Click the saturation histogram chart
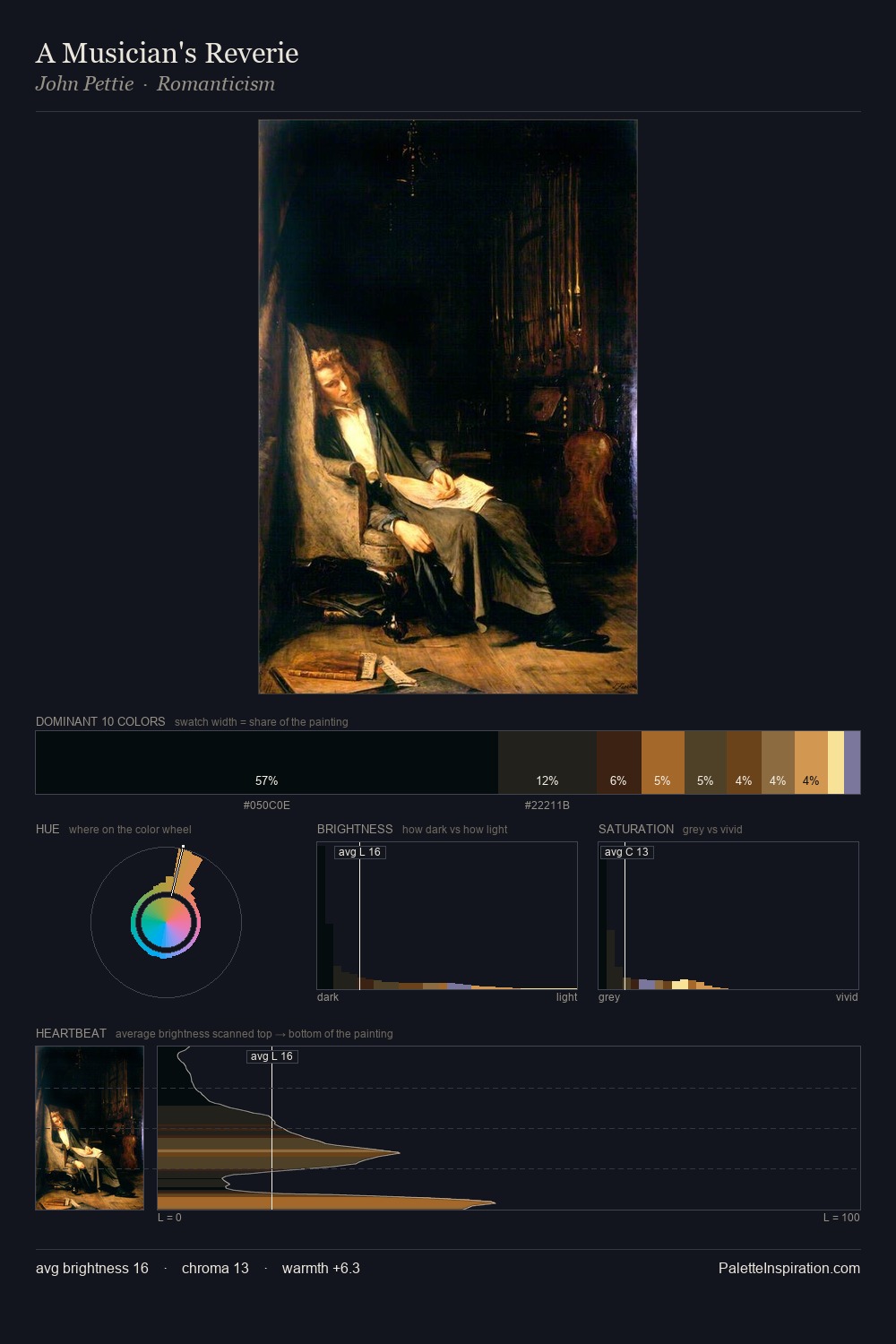The height and width of the screenshot is (1344, 896). (x=728, y=916)
